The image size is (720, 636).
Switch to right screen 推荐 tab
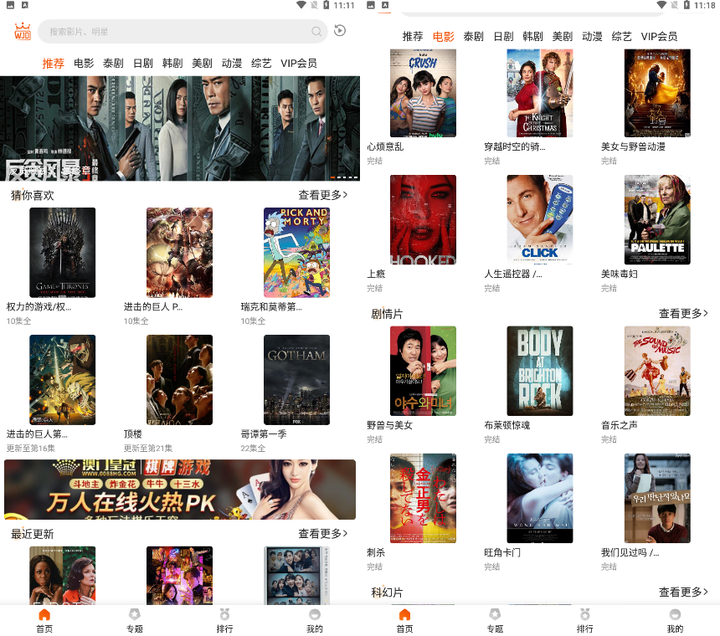[412, 36]
